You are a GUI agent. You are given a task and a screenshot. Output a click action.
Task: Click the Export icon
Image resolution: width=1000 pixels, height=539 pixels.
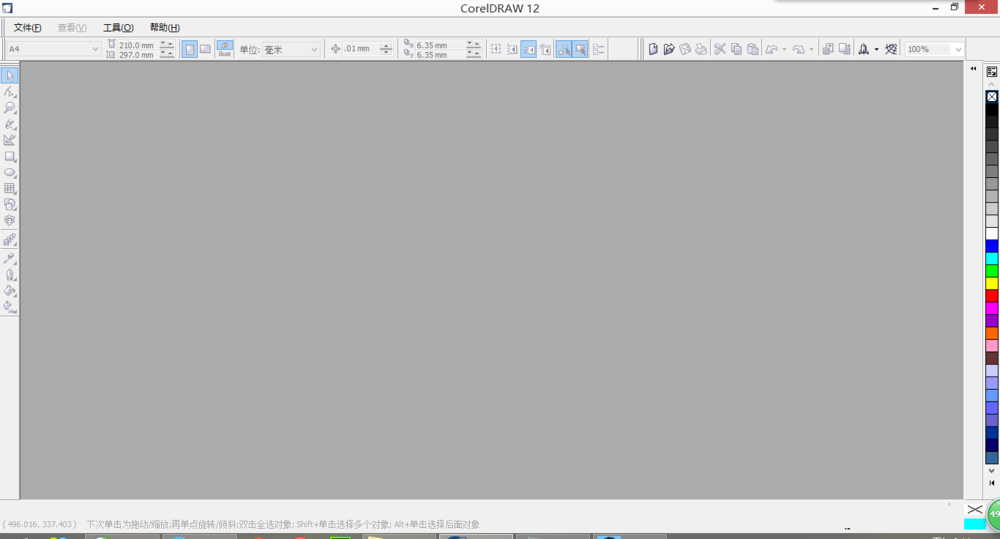point(844,49)
